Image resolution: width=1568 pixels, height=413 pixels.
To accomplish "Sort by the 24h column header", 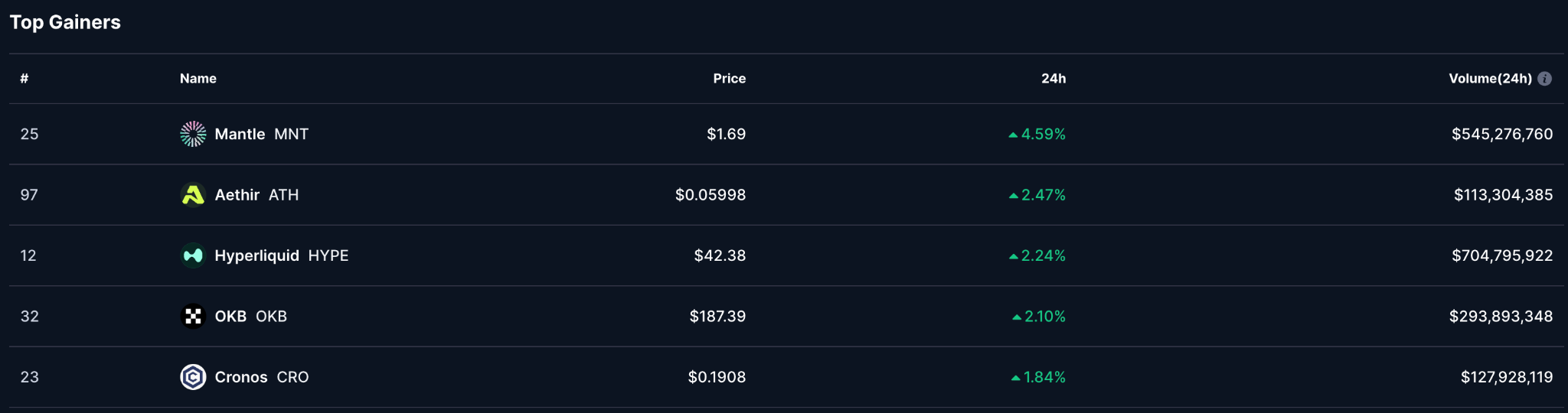I will click(x=1053, y=79).
